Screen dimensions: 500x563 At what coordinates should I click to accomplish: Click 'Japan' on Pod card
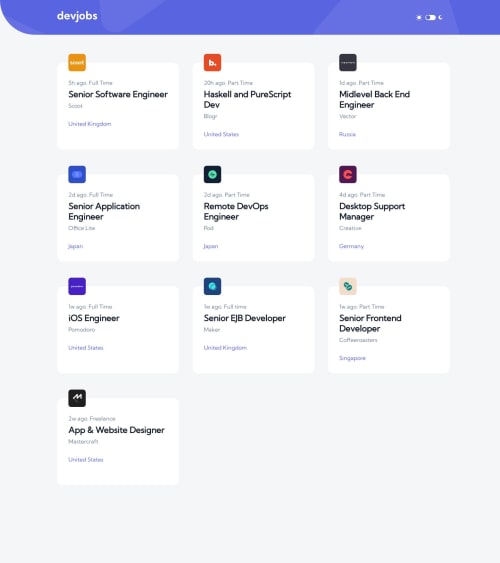[211, 246]
